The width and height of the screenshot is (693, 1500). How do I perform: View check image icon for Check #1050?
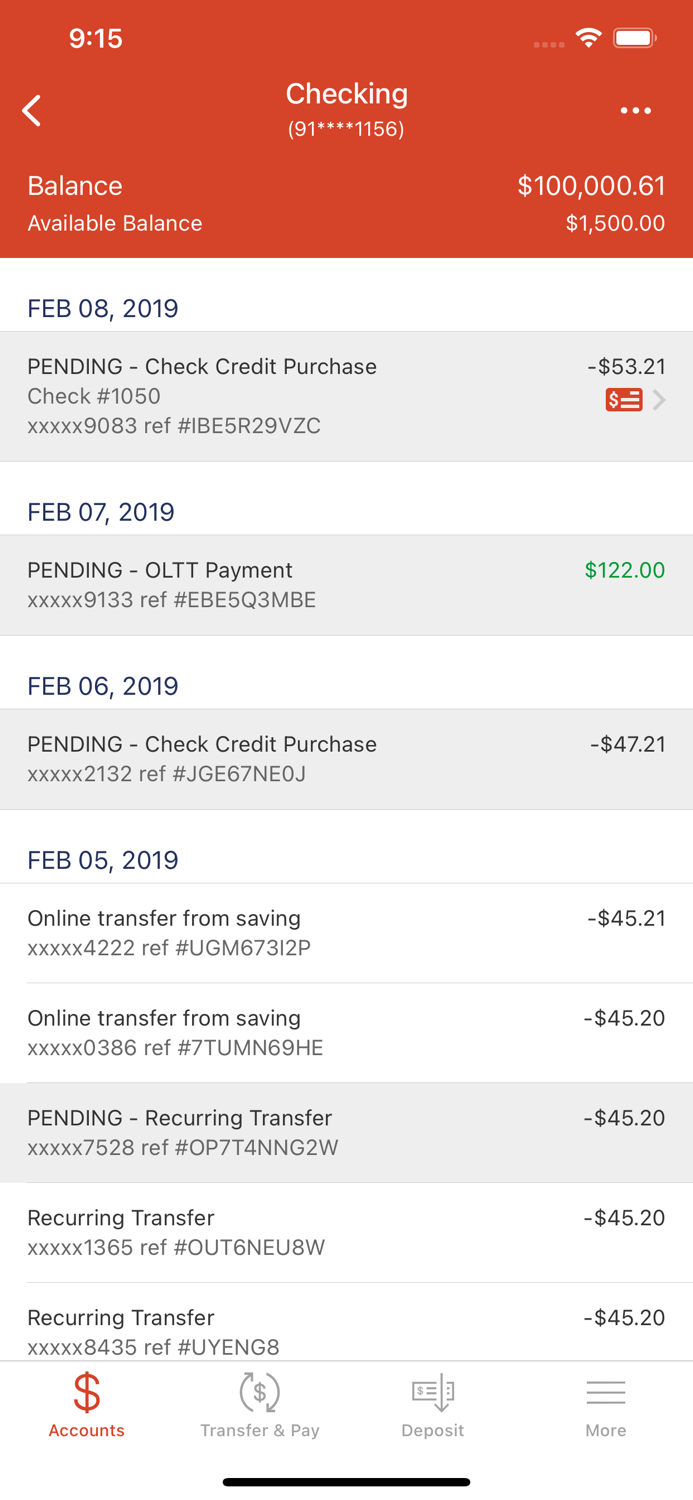(x=624, y=400)
